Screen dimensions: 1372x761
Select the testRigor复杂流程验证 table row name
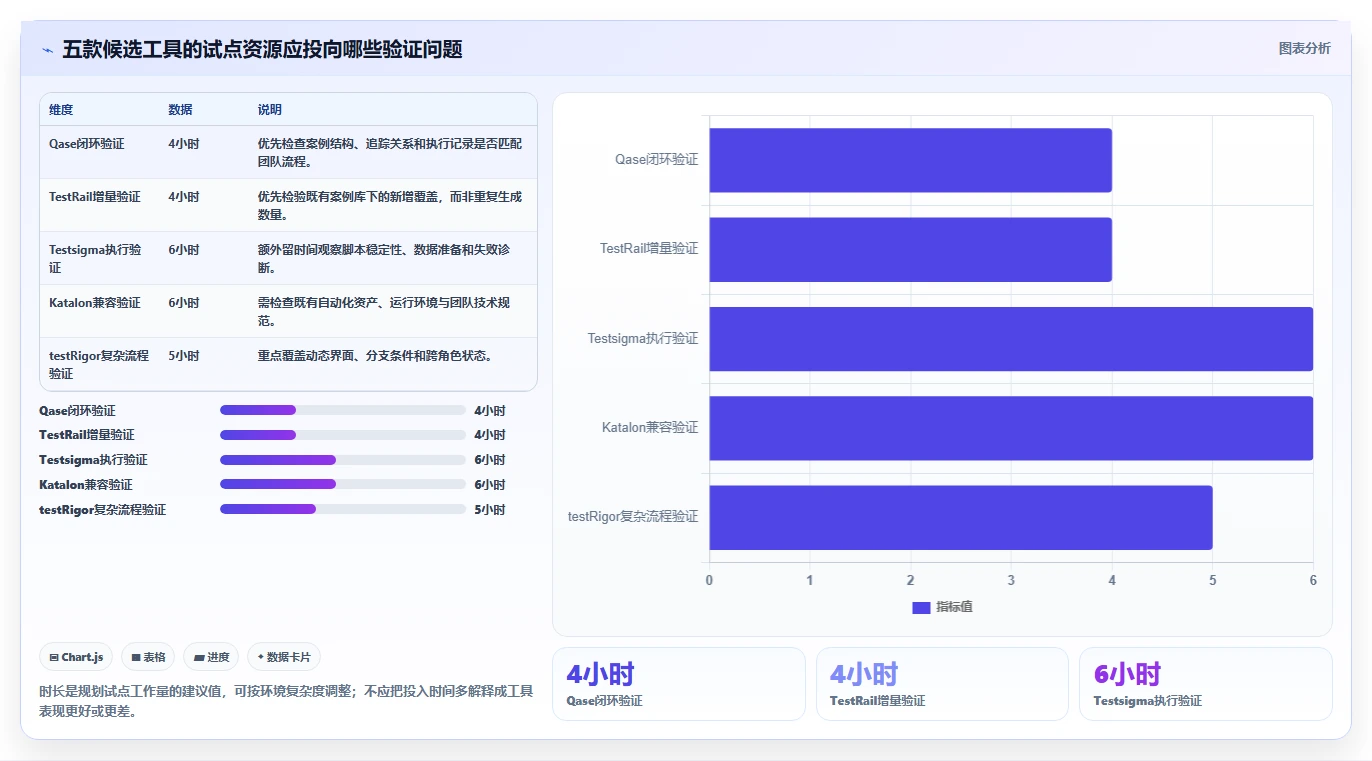(99, 365)
